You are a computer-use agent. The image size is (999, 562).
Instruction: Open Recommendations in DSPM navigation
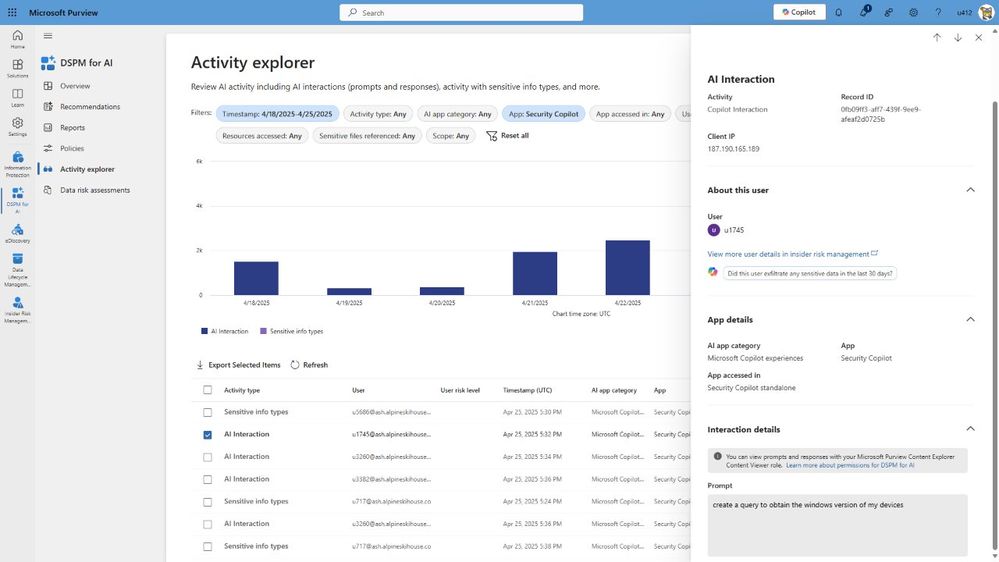[x=90, y=106]
